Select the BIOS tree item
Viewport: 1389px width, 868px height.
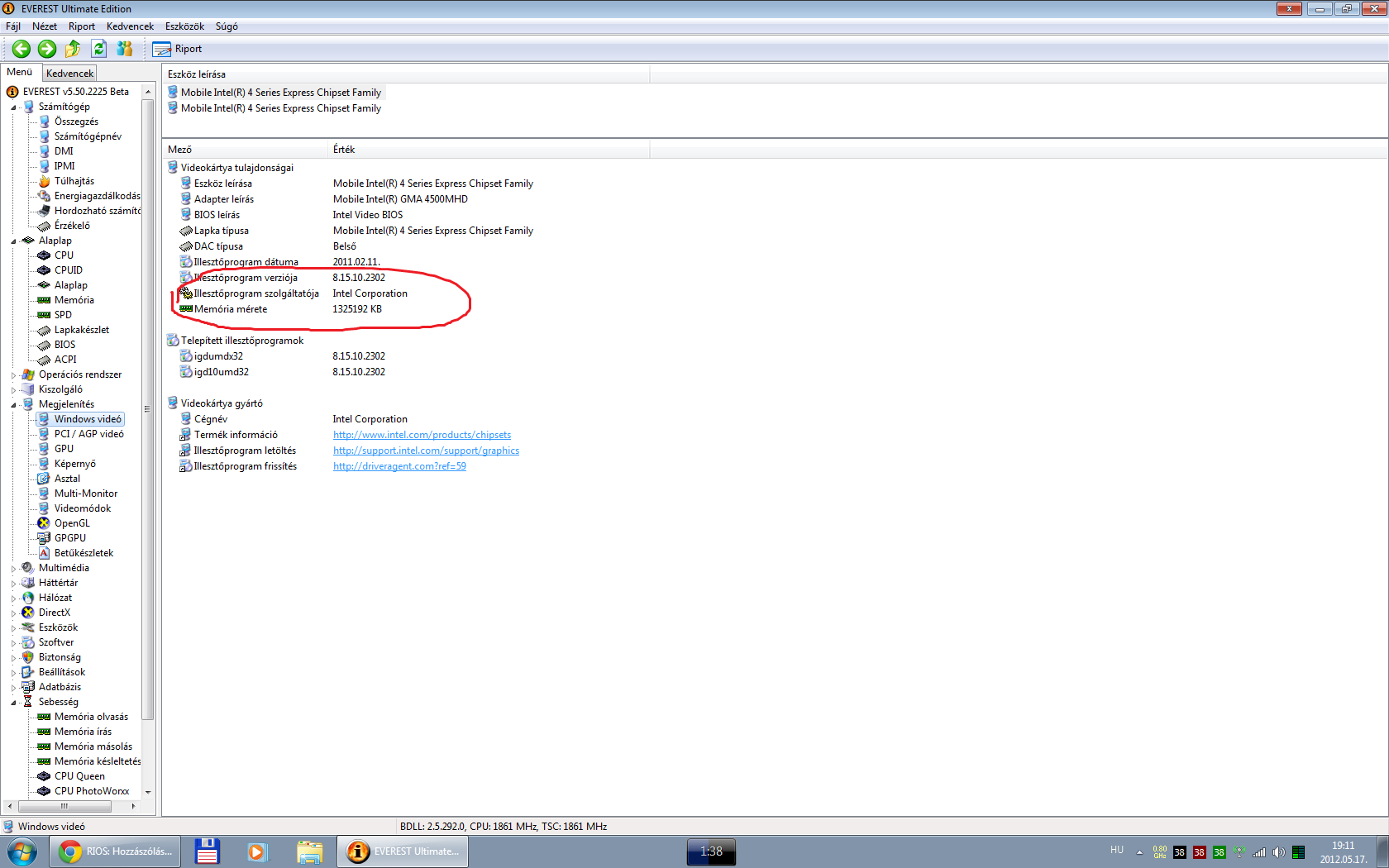coord(64,345)
